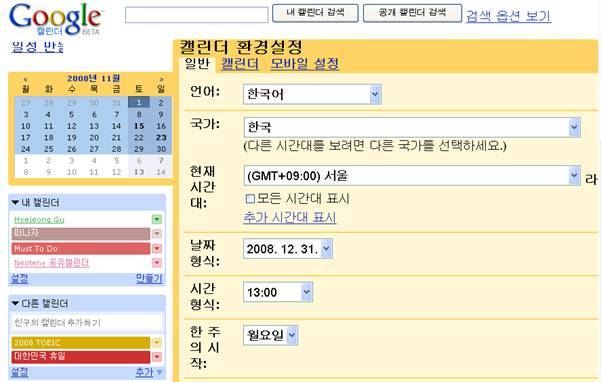
Task: Click 설정 link under 다른 캘린더
Action: click(20, 372)
